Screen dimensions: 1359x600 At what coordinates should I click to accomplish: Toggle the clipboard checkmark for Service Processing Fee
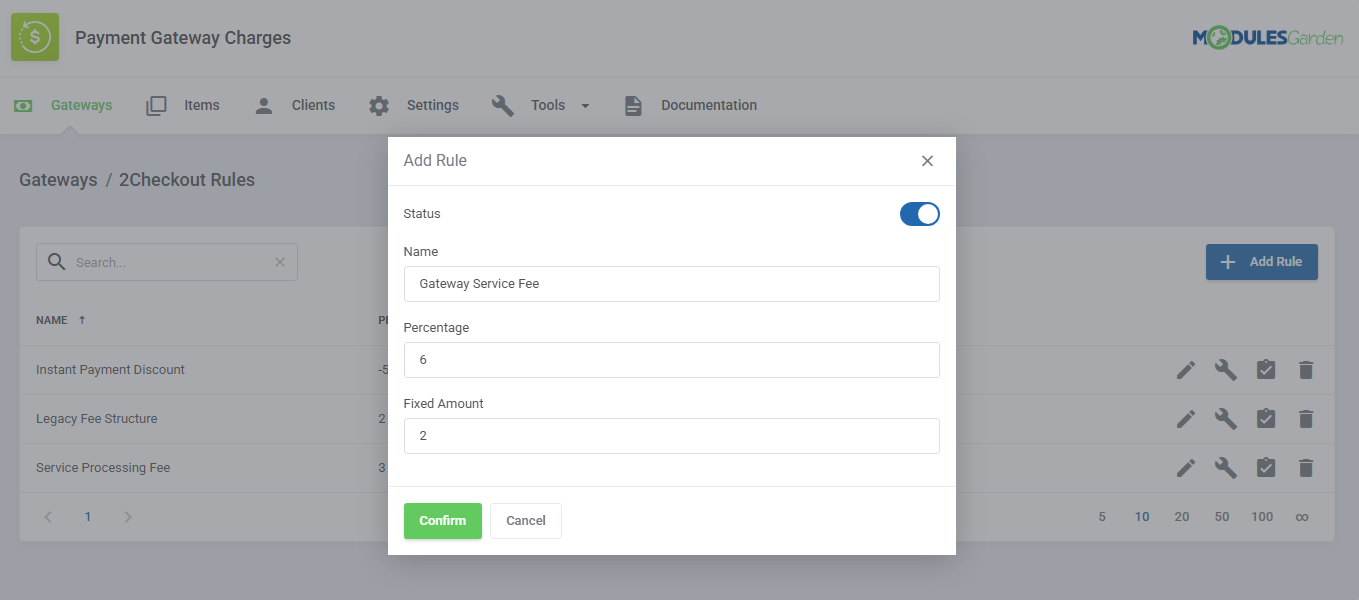tap(1266, 467)
